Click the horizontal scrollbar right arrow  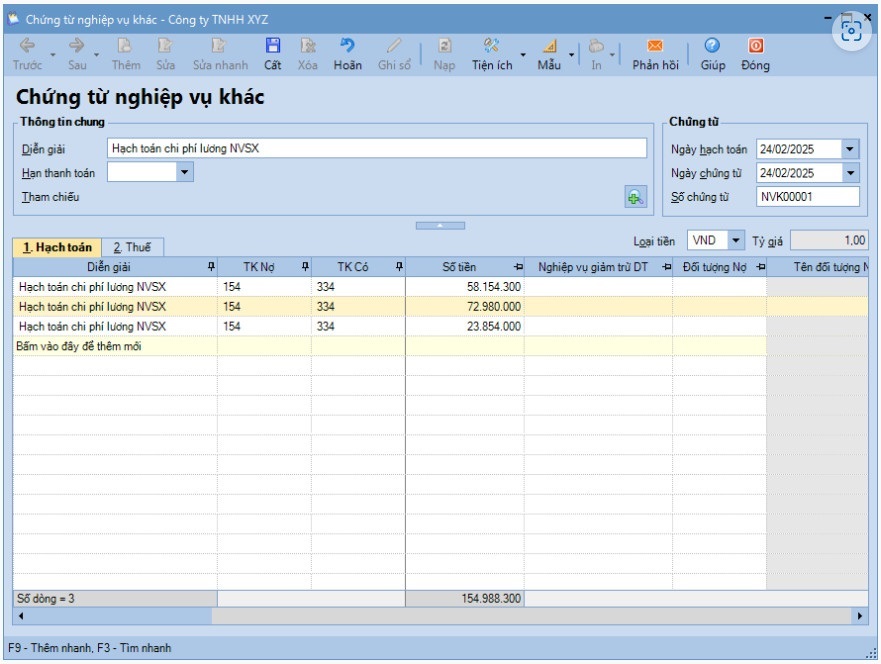pos(862,616)
